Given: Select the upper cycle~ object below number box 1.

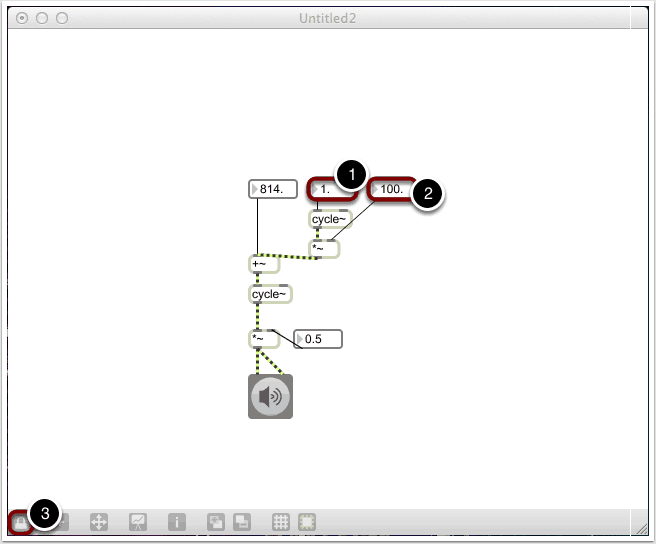Looking at the screenshot, I should click(x=331, y=219).
